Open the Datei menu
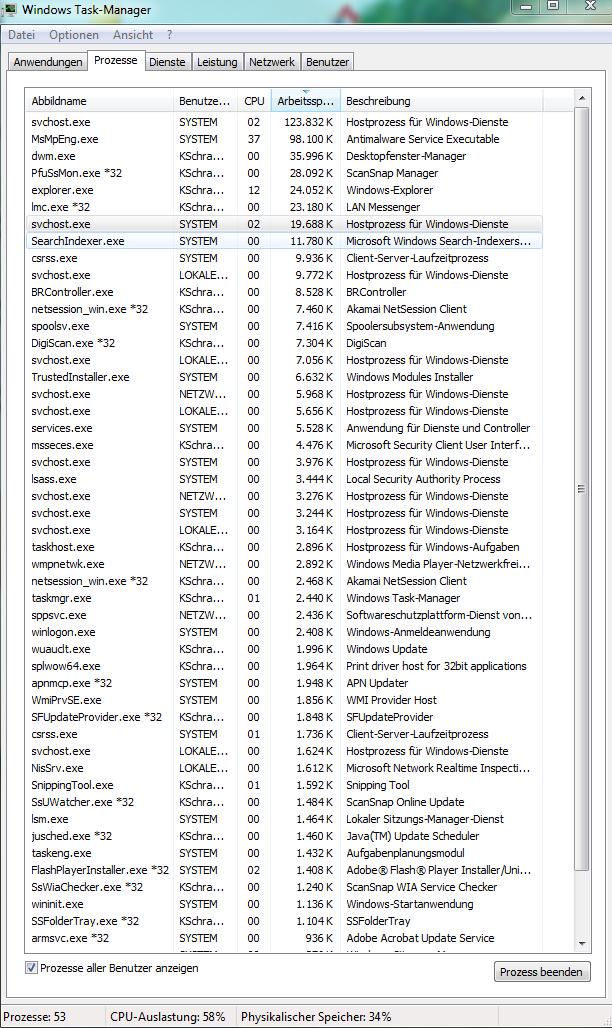Viewport: 612px width, 1028px height. [x=22, y=35]
